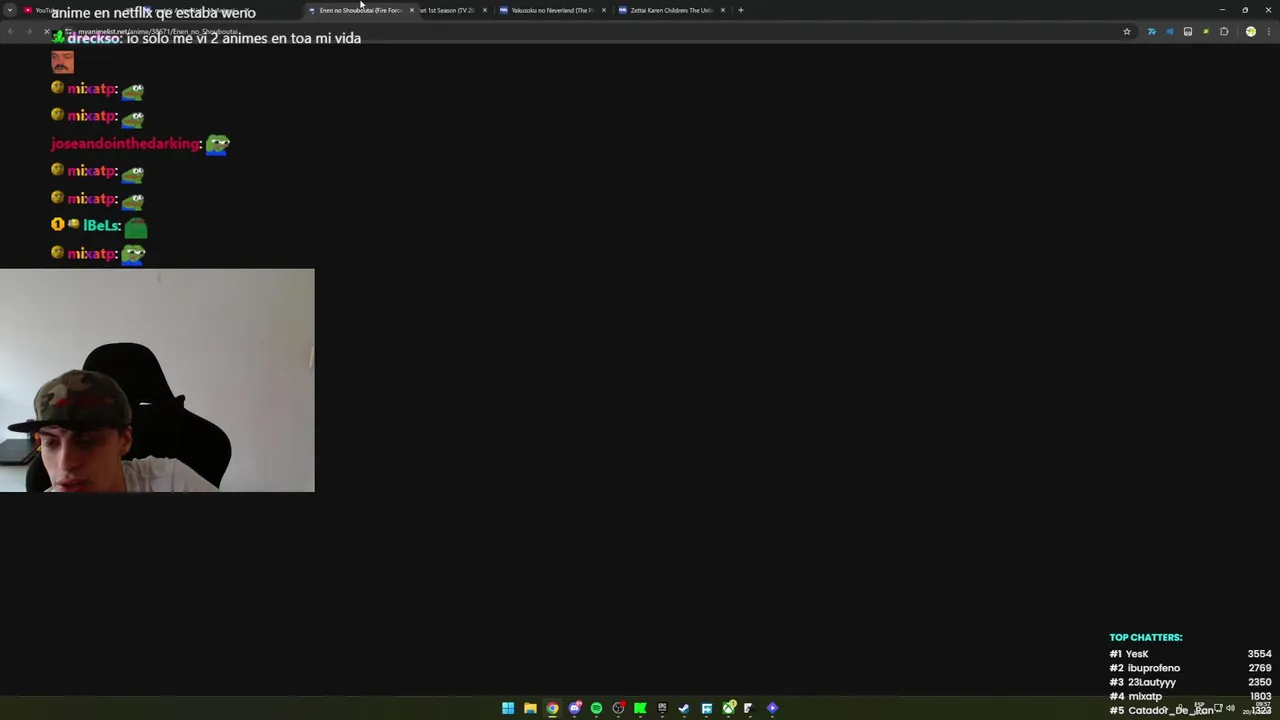The height and width of the screenshot is (720, 1280).
Task: Click the 3554 score for YesK
Action: [1259, 654]
